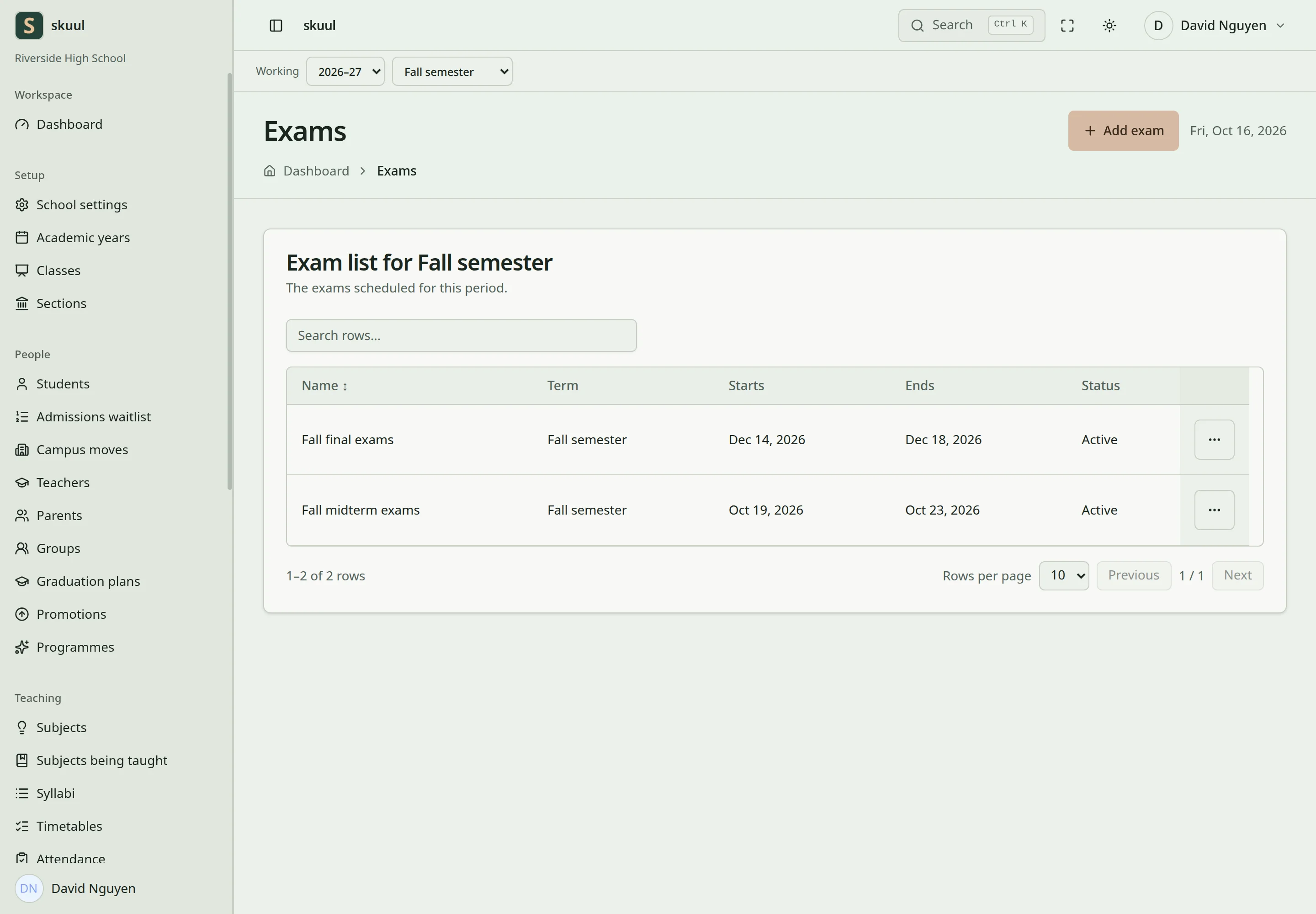1316x914 pixels.
Task: Click the Students person icon
Action: pos(22,384)
